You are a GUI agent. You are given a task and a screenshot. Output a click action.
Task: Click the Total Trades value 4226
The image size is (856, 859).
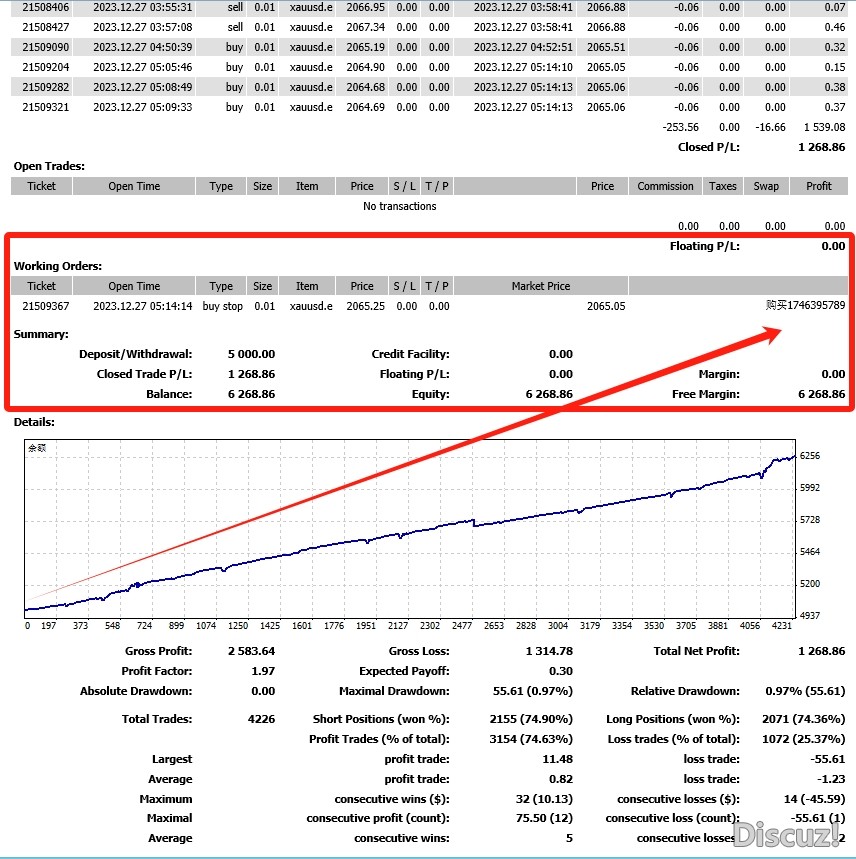click(261, 719)
